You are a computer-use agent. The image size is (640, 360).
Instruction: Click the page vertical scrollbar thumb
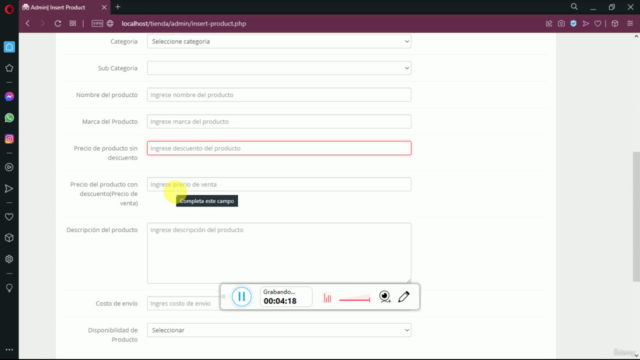[636, 216]
